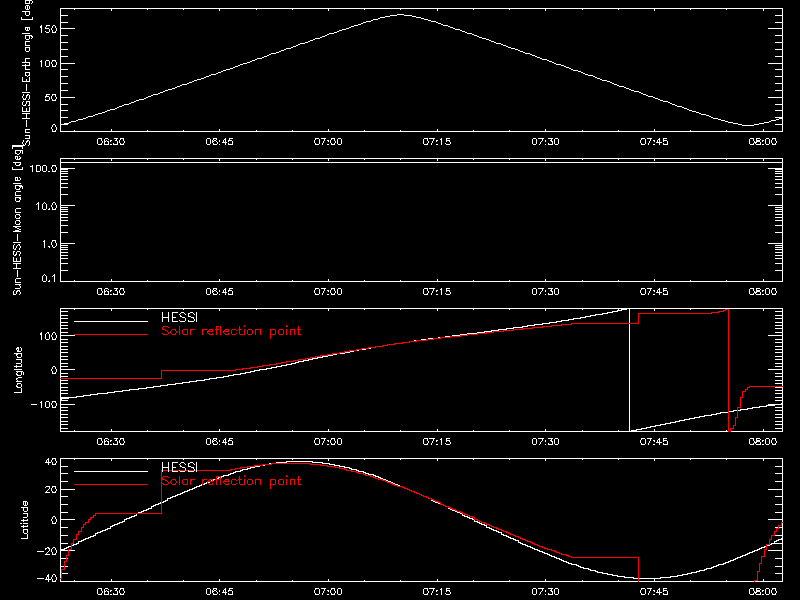Viewport: 800px width, 600px height.
Task: Click the -20 tick on Latitude axis
Action: pyautogui.click(x=47, y=551)
